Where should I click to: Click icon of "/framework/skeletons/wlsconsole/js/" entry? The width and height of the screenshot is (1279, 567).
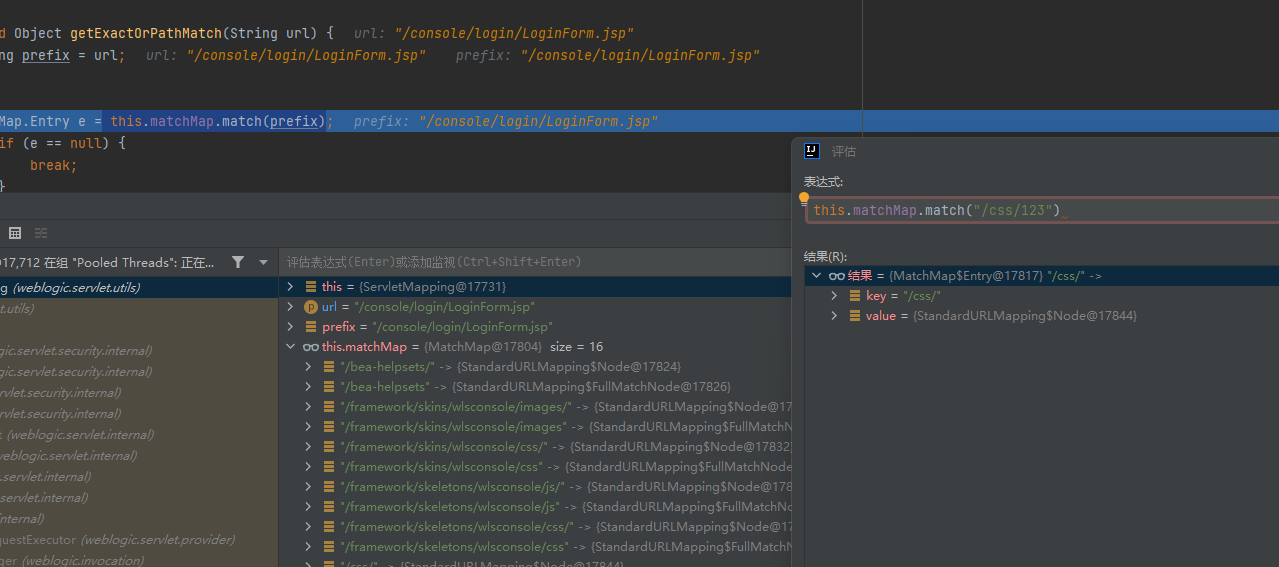click(x=329, y=487)
